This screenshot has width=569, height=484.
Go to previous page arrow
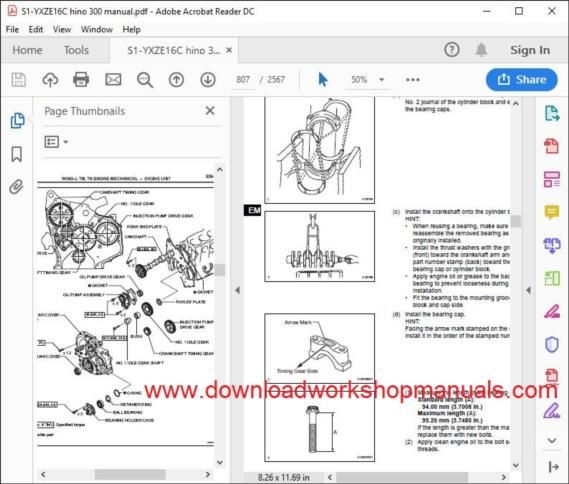tap(176, 80)
